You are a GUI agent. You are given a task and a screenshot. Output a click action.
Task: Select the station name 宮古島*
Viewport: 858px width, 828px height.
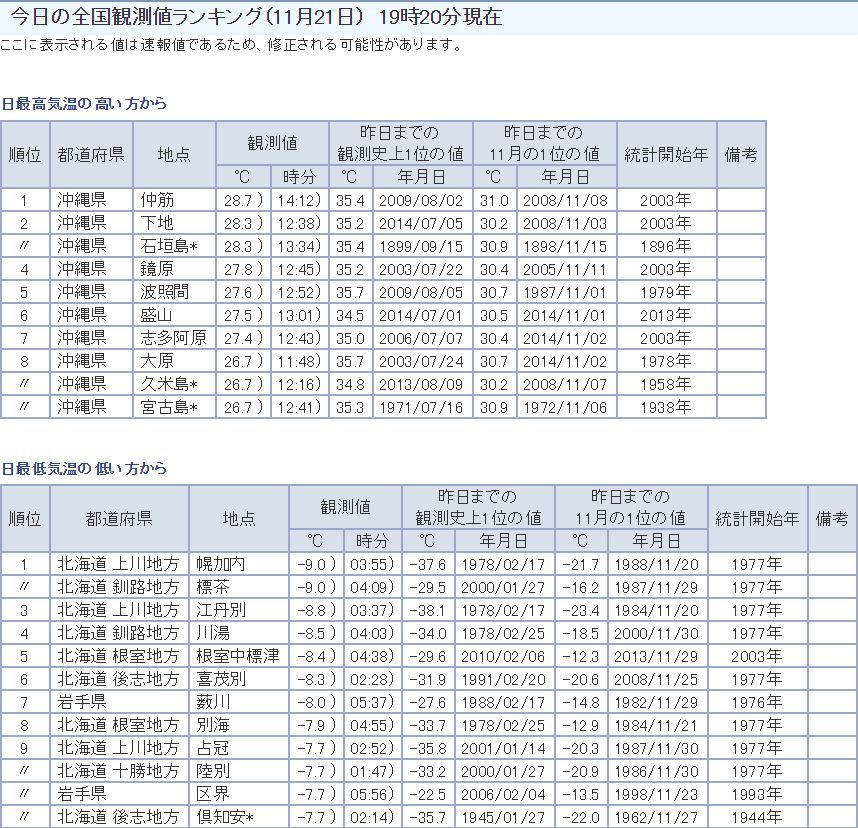click(169, 407)
